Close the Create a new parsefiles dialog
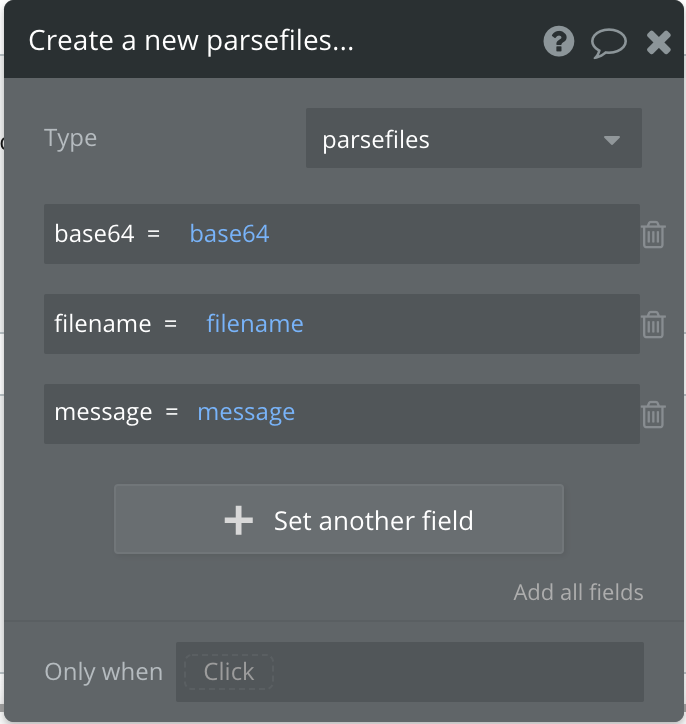Screen dimensions: 686x724 click(x=659, y=42)
